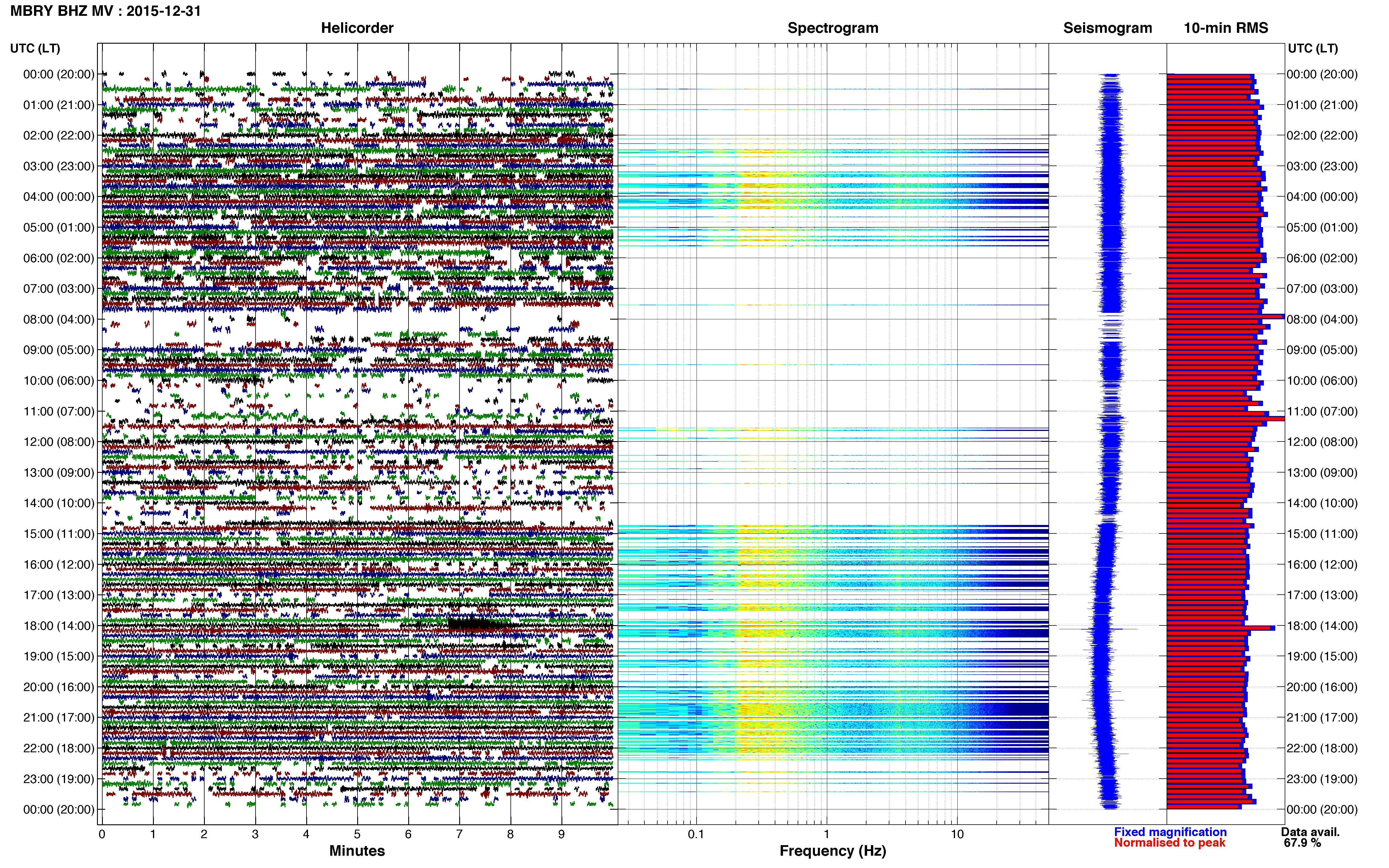Click the right '21:00 (17:00)' time label

[1322, 718]
